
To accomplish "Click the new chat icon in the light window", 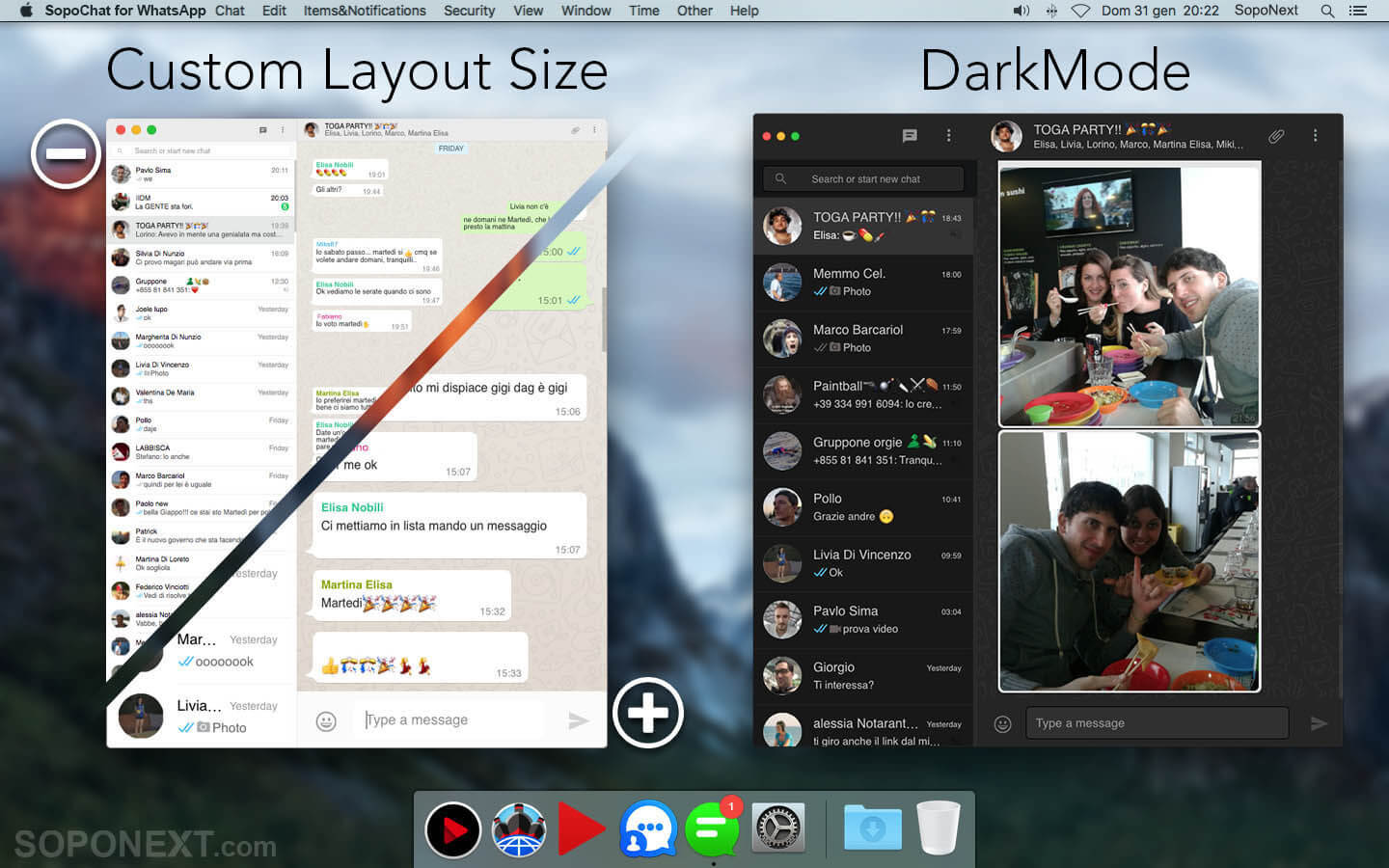I will pos(262,130).
